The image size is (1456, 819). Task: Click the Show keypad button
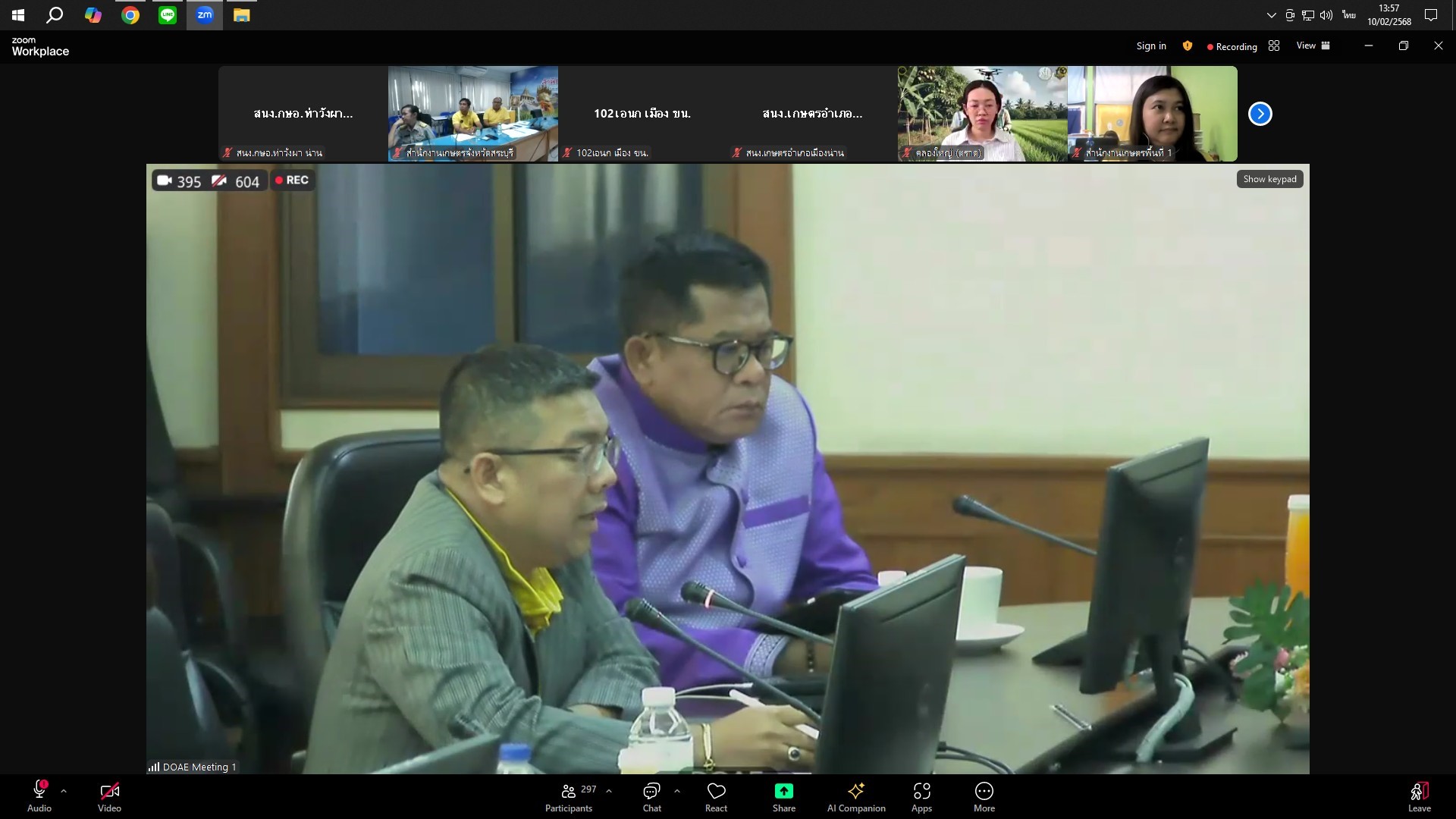[x=1269, y=179]
